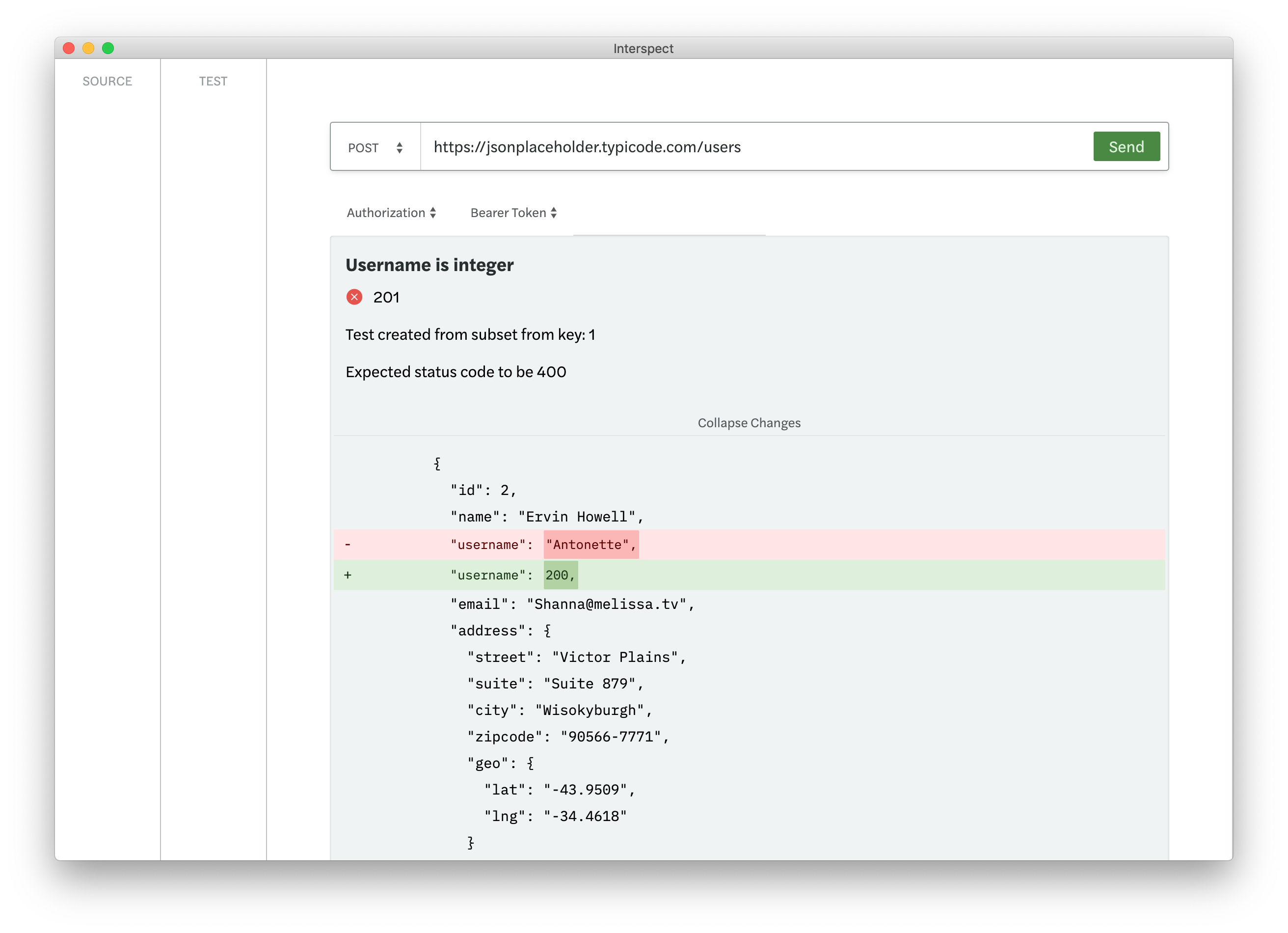Click the highlighted "Antonette" removed value
Screen dimensions: 1288x933
[x=590, y=545]
